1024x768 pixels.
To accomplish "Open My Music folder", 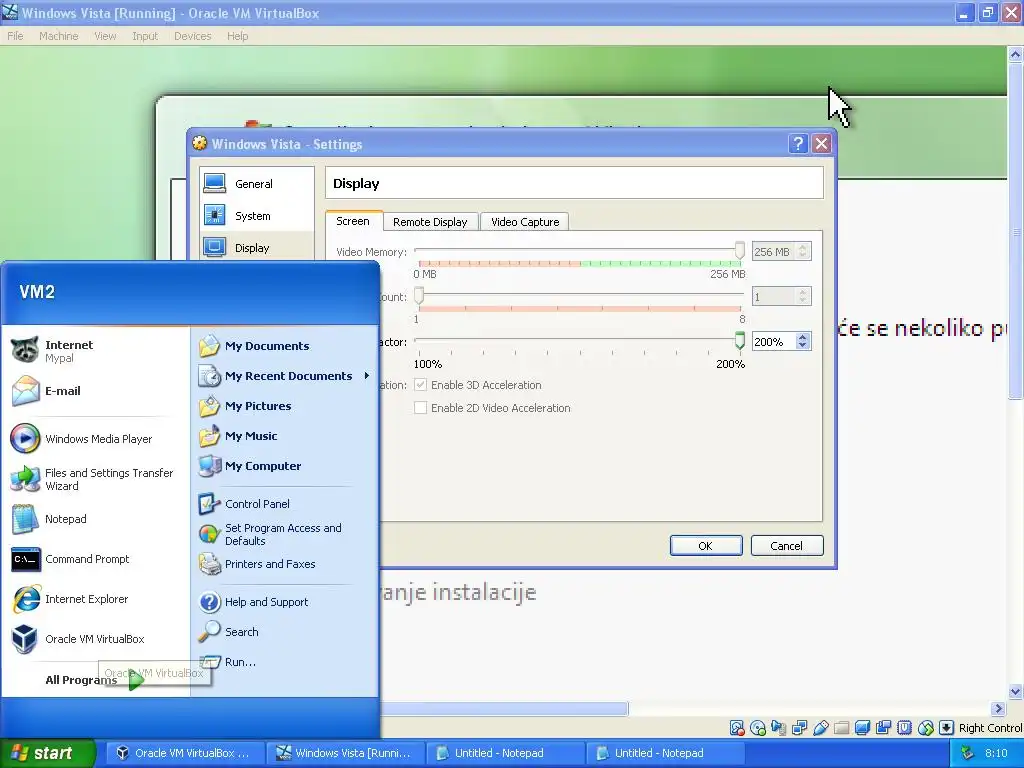I will [285, 436].
